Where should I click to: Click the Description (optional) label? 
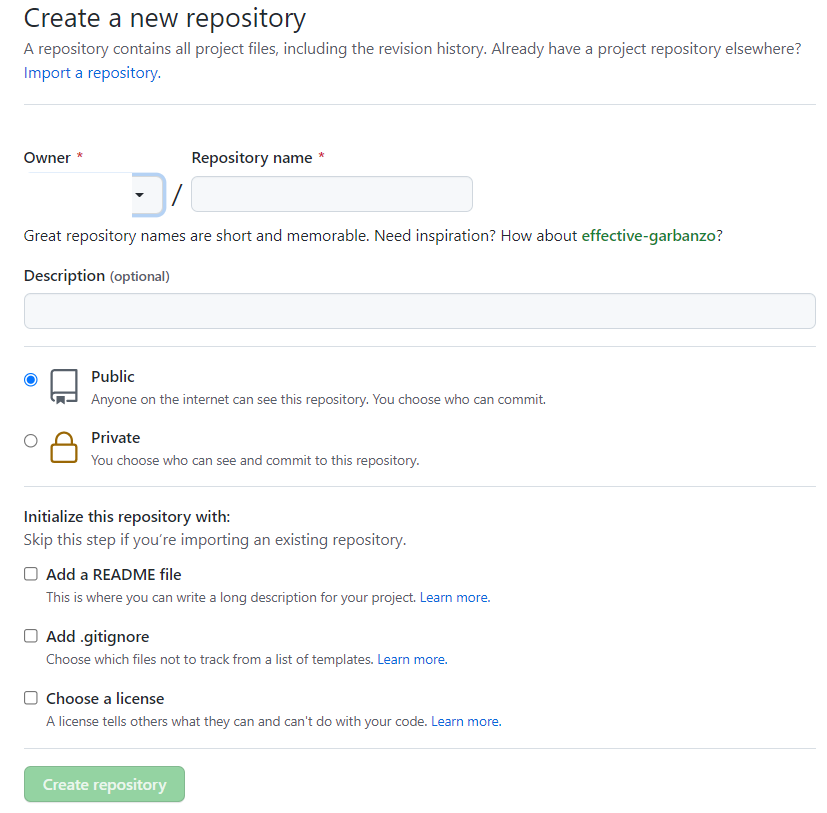pyautogui.click(x=97, y=276)
